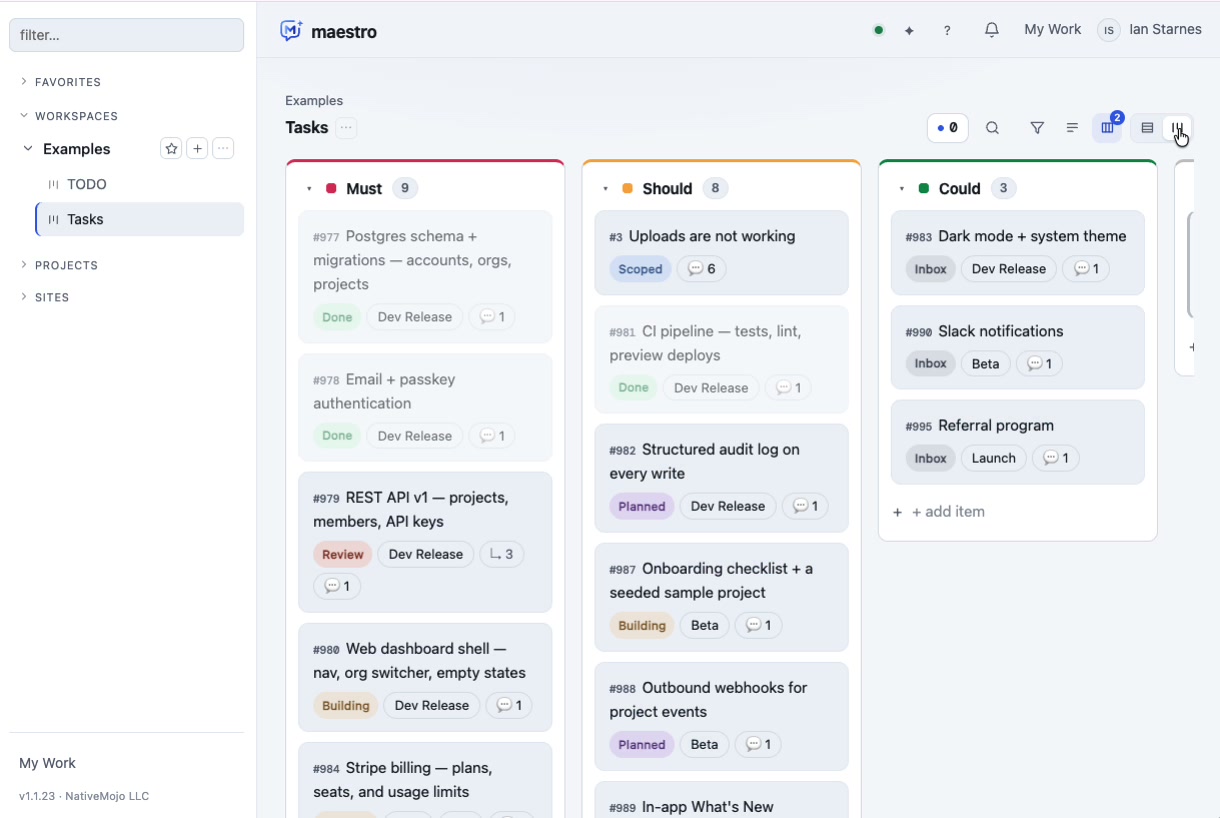Click the blue dot 0 counter button

[x=947, y=128]
